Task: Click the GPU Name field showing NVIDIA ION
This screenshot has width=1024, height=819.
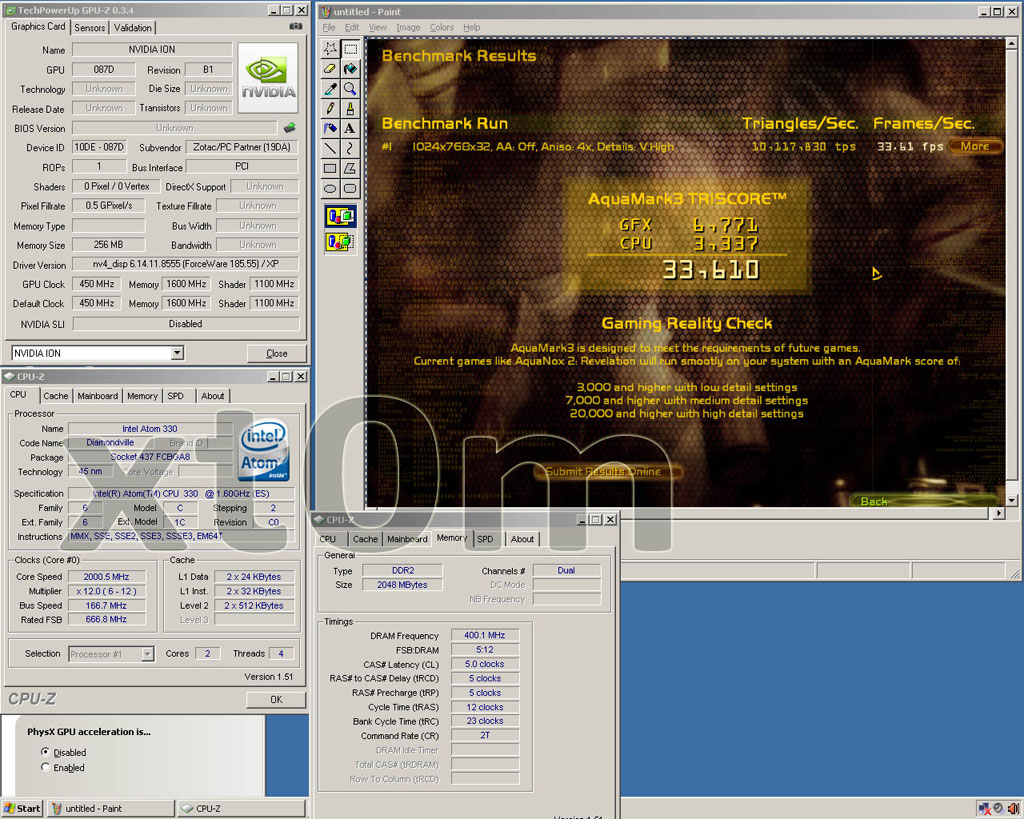Action: pos(152,50)
